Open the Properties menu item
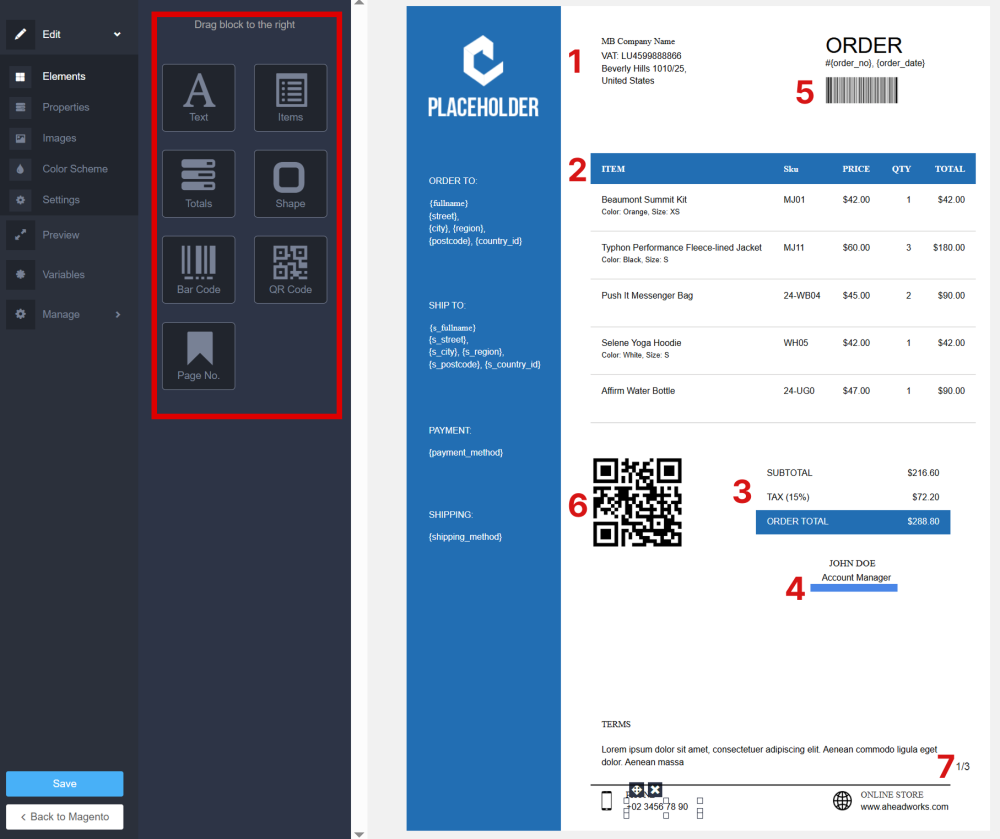1000x839 pixels. click(x=66, y=107)
